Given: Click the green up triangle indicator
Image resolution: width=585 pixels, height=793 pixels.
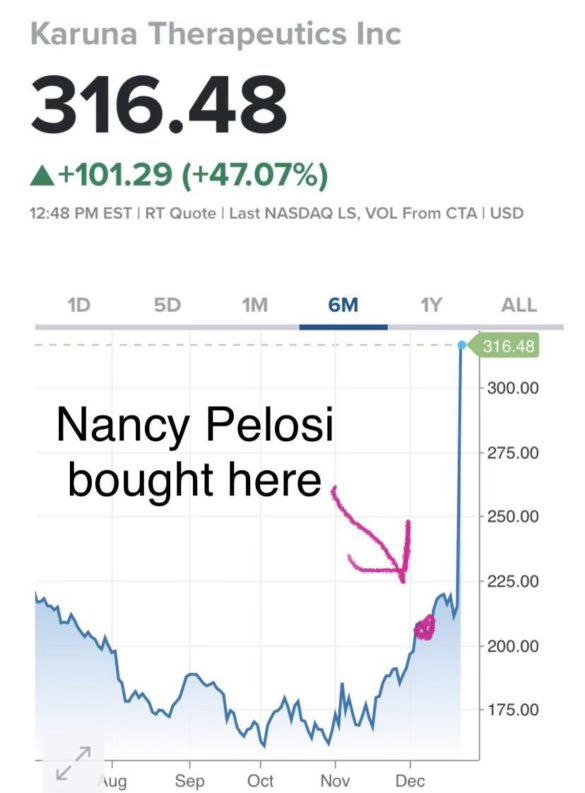Looking at the screenshot, I should 42,177.
